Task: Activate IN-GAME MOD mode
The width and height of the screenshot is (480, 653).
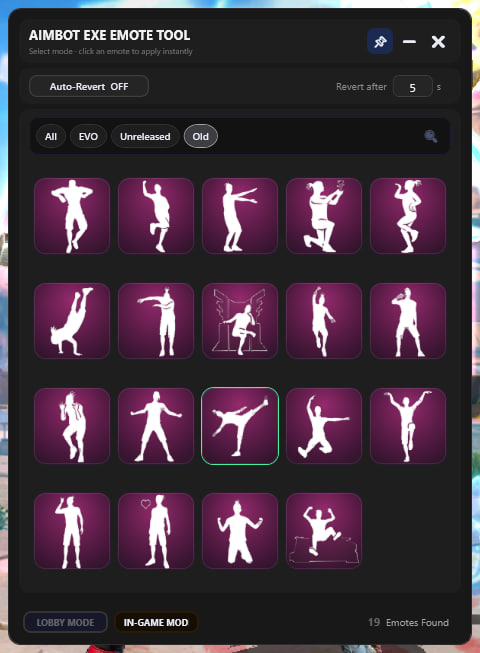Action: point(156,623)
